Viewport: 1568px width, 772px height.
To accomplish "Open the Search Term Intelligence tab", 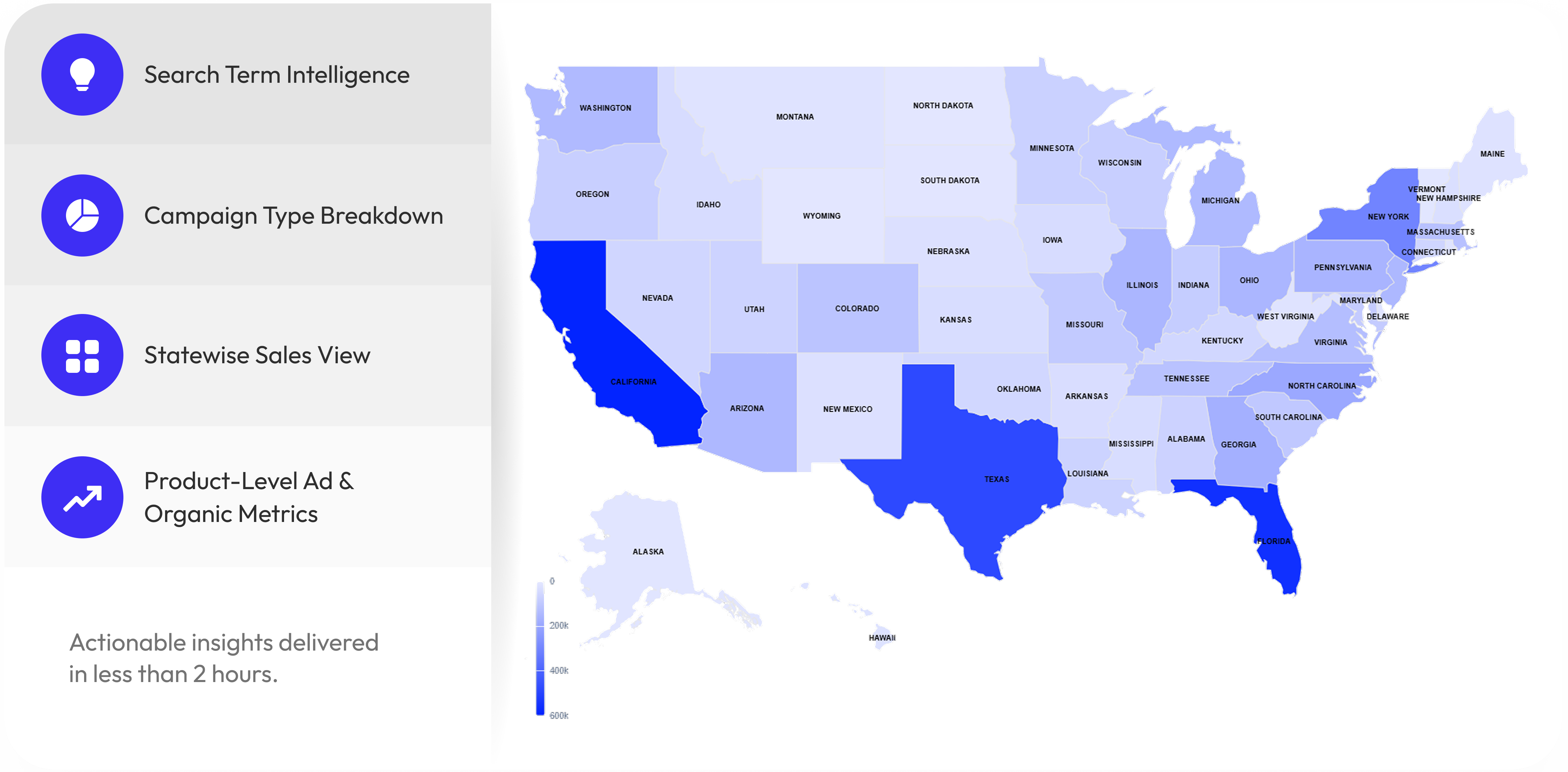I will tap(276, 75).
